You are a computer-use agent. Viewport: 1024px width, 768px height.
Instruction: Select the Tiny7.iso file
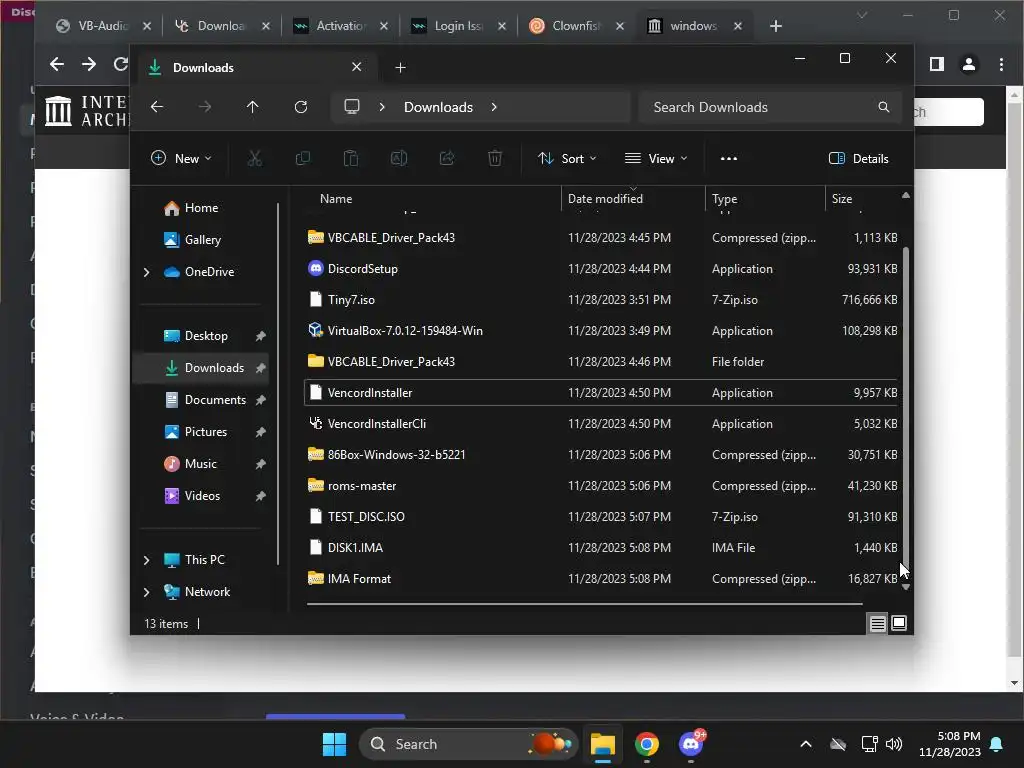coord(601,300)
